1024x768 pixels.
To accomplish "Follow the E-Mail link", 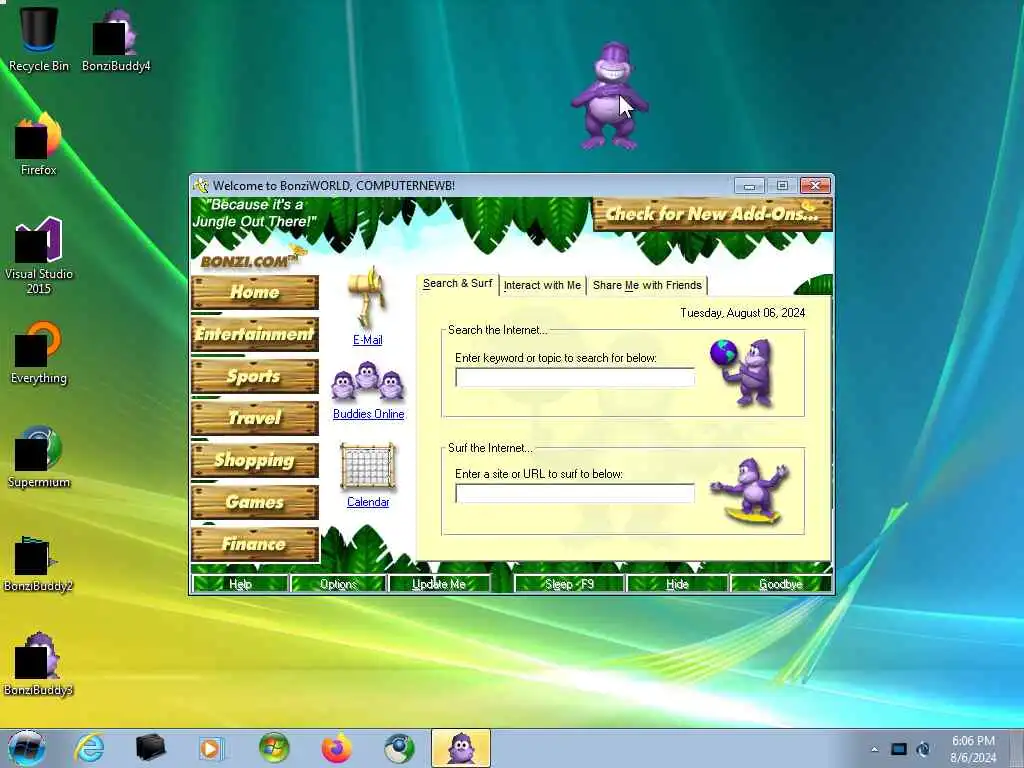I will (368, 340).
